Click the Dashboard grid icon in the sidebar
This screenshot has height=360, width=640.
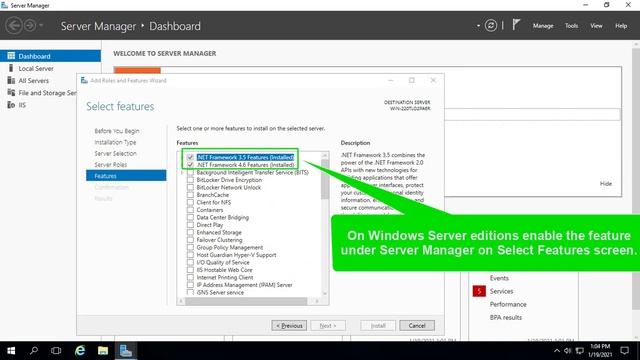tap(11, 56)
